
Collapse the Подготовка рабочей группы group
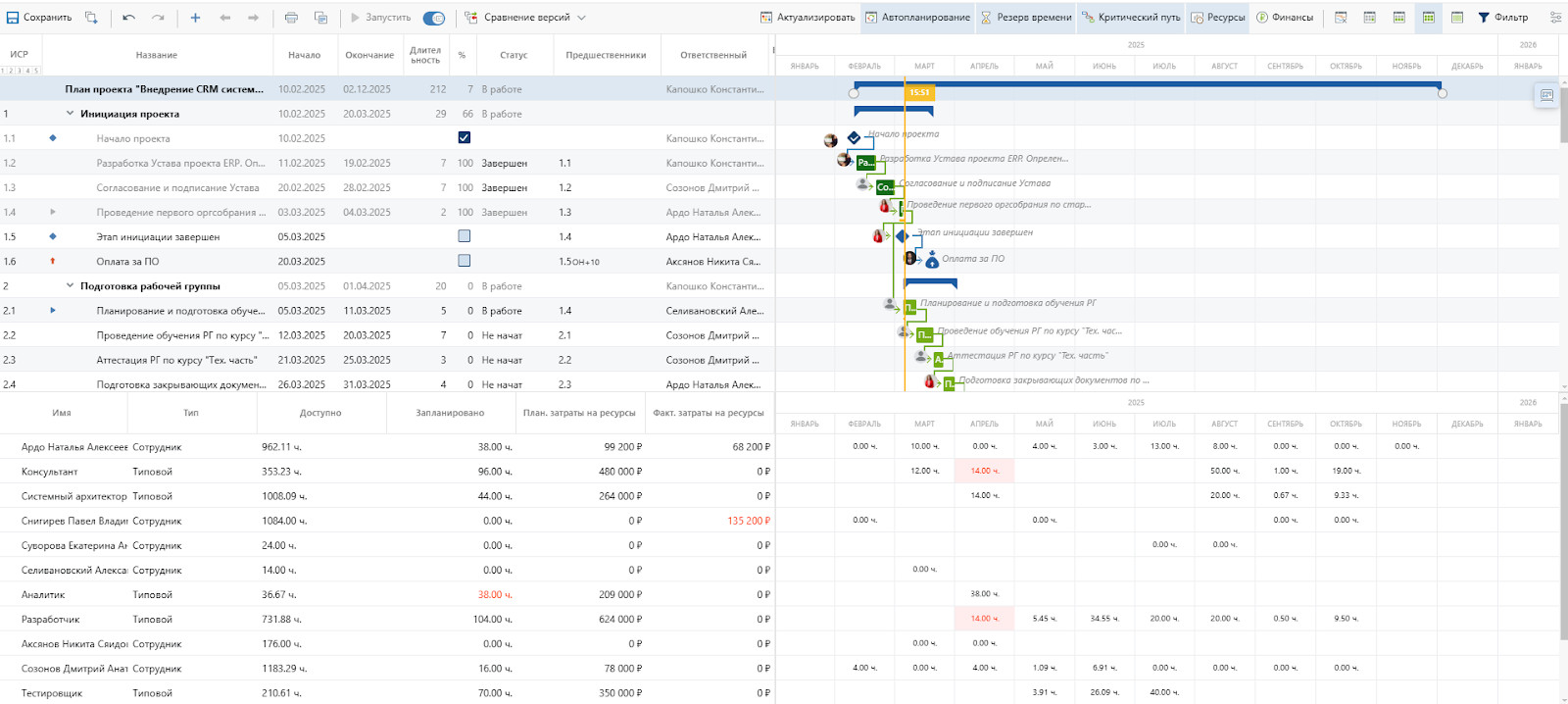(x=70, y=286)
